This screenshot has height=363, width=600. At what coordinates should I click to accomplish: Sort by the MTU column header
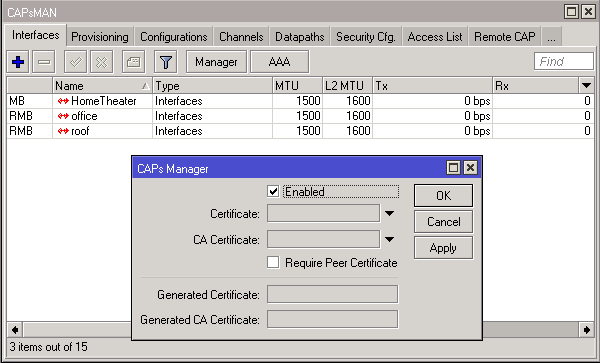click(297, 86)
